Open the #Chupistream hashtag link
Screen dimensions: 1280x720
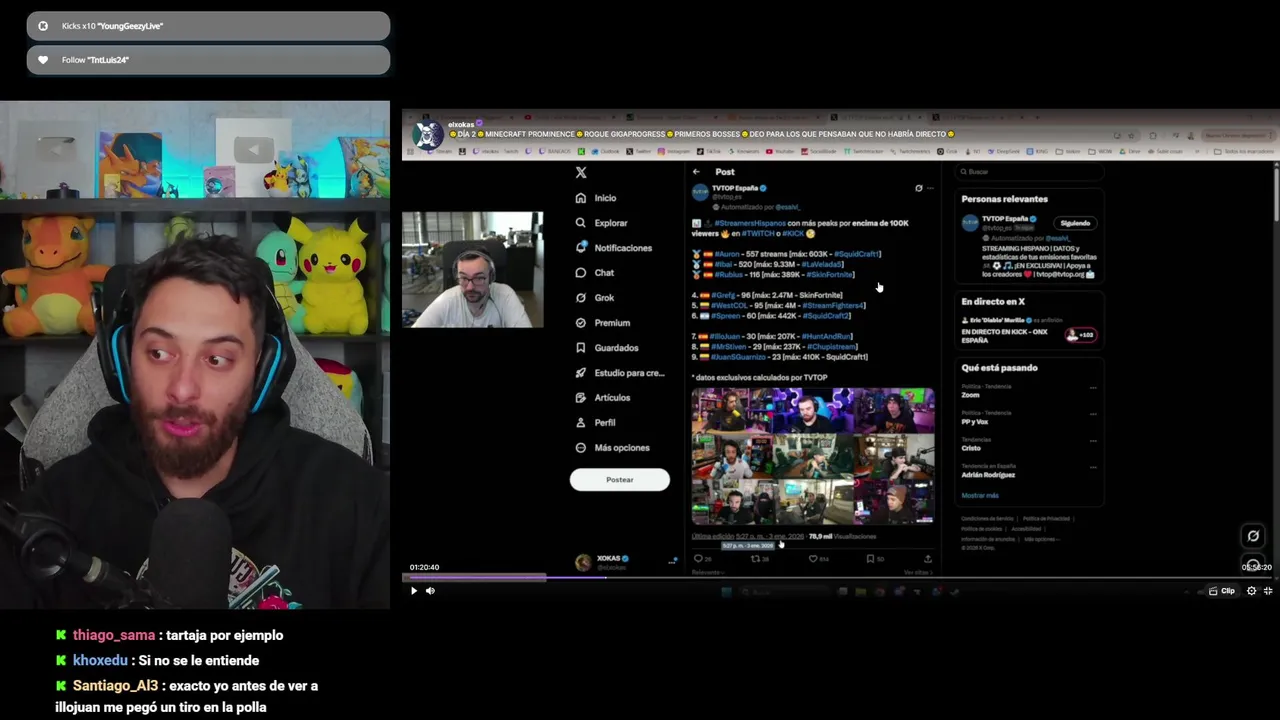pyautogui.click(x=832, y=347)
